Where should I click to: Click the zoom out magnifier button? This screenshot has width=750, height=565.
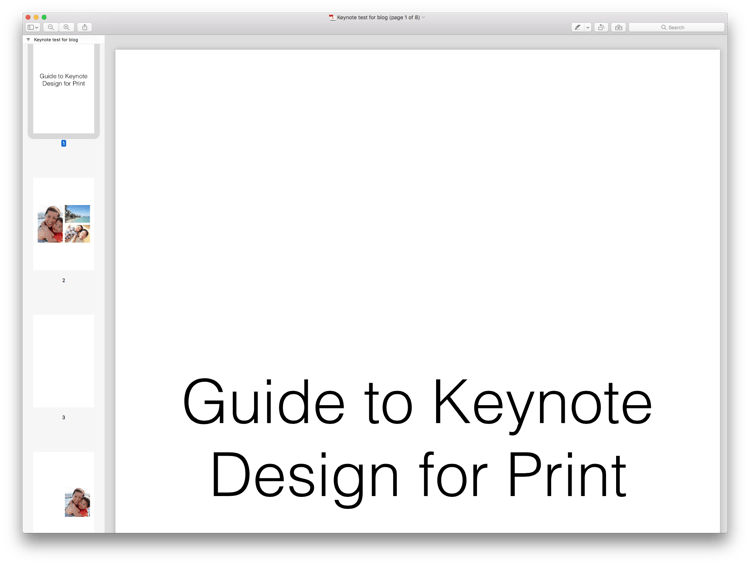(51, 27)
